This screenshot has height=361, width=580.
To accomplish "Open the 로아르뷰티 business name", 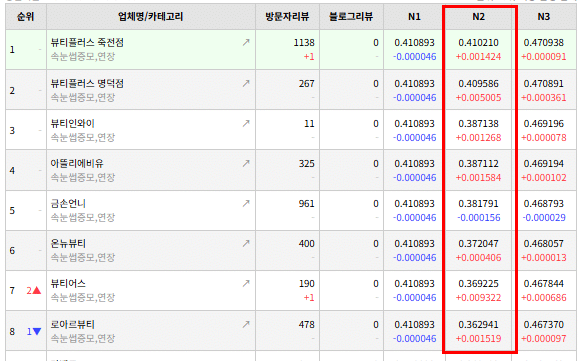I will pos(73,325).
